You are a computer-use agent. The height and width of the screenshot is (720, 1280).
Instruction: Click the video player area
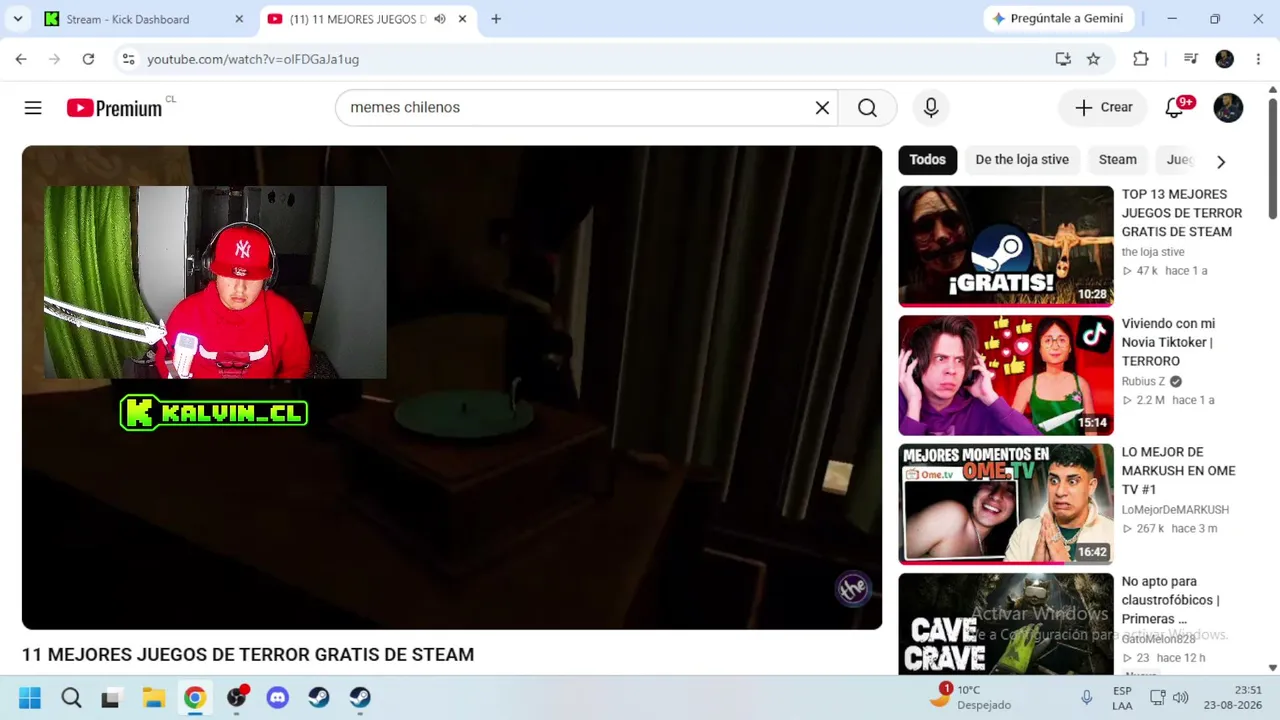452,387
